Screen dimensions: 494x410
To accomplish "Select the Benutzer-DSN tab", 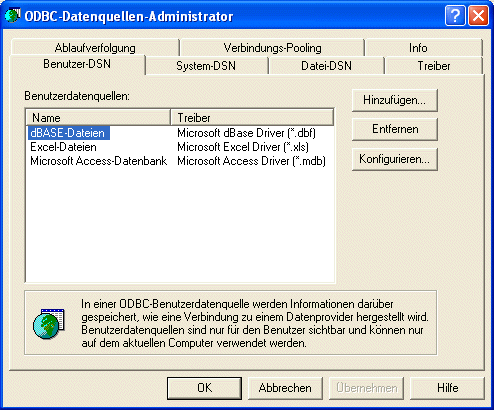I will 77,64.
